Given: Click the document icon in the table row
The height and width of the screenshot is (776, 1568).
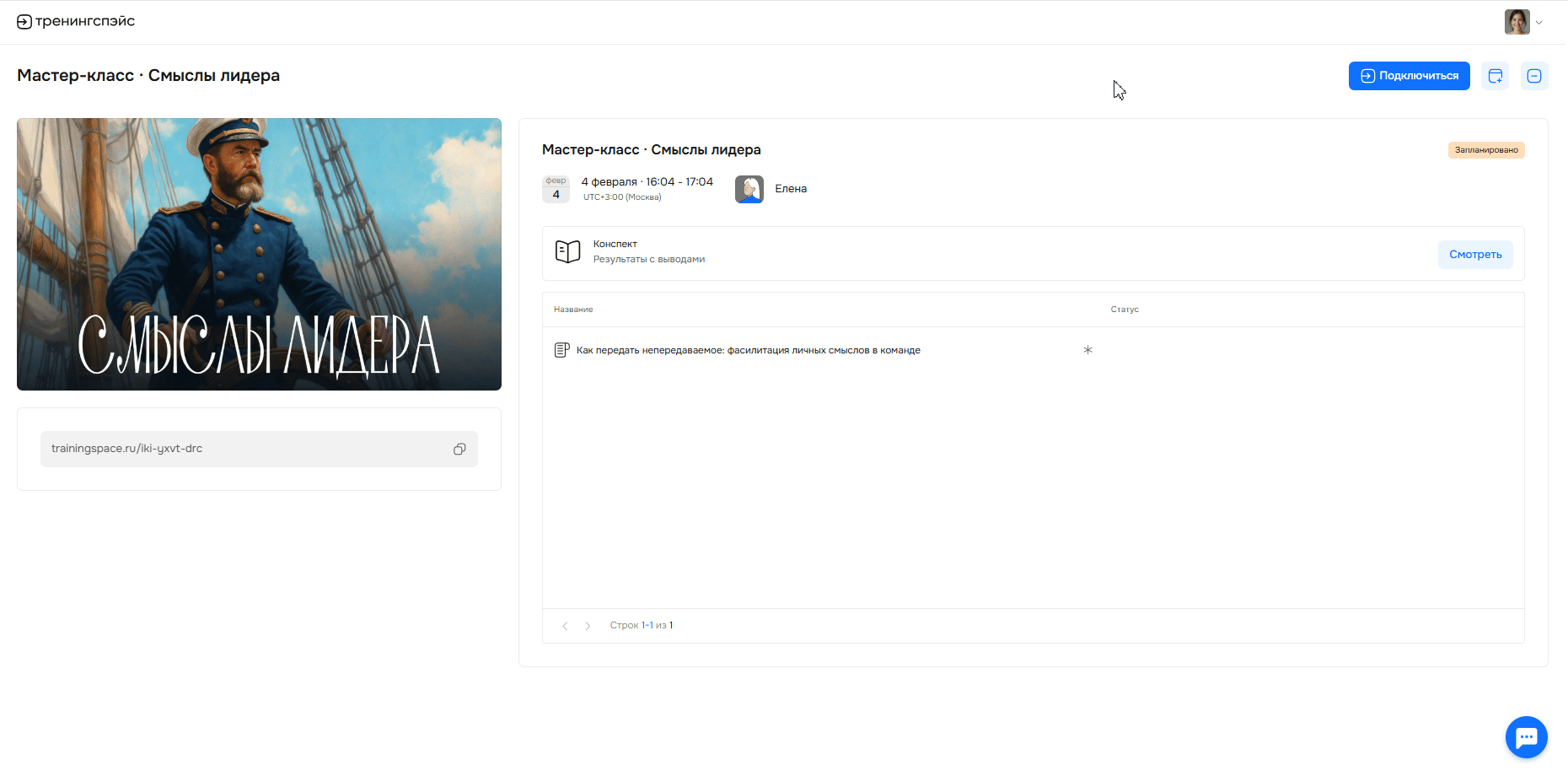Looking at the screenshot, I should point(561,350).
